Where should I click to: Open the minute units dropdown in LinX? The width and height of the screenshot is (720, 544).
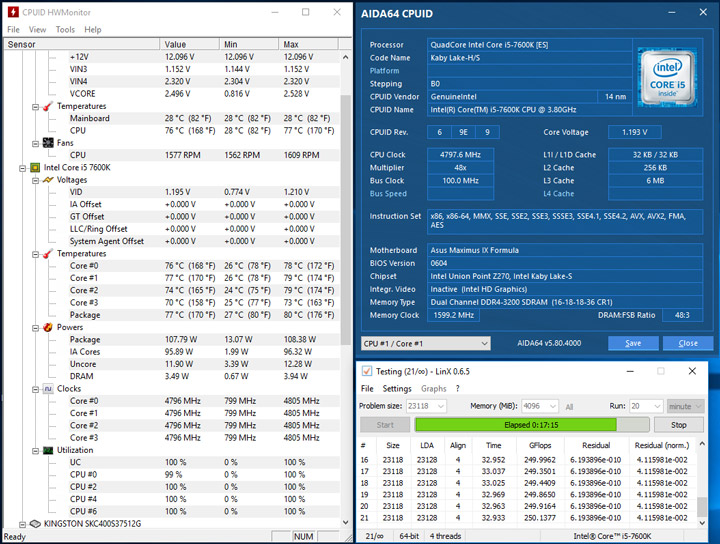coord(685,406)
